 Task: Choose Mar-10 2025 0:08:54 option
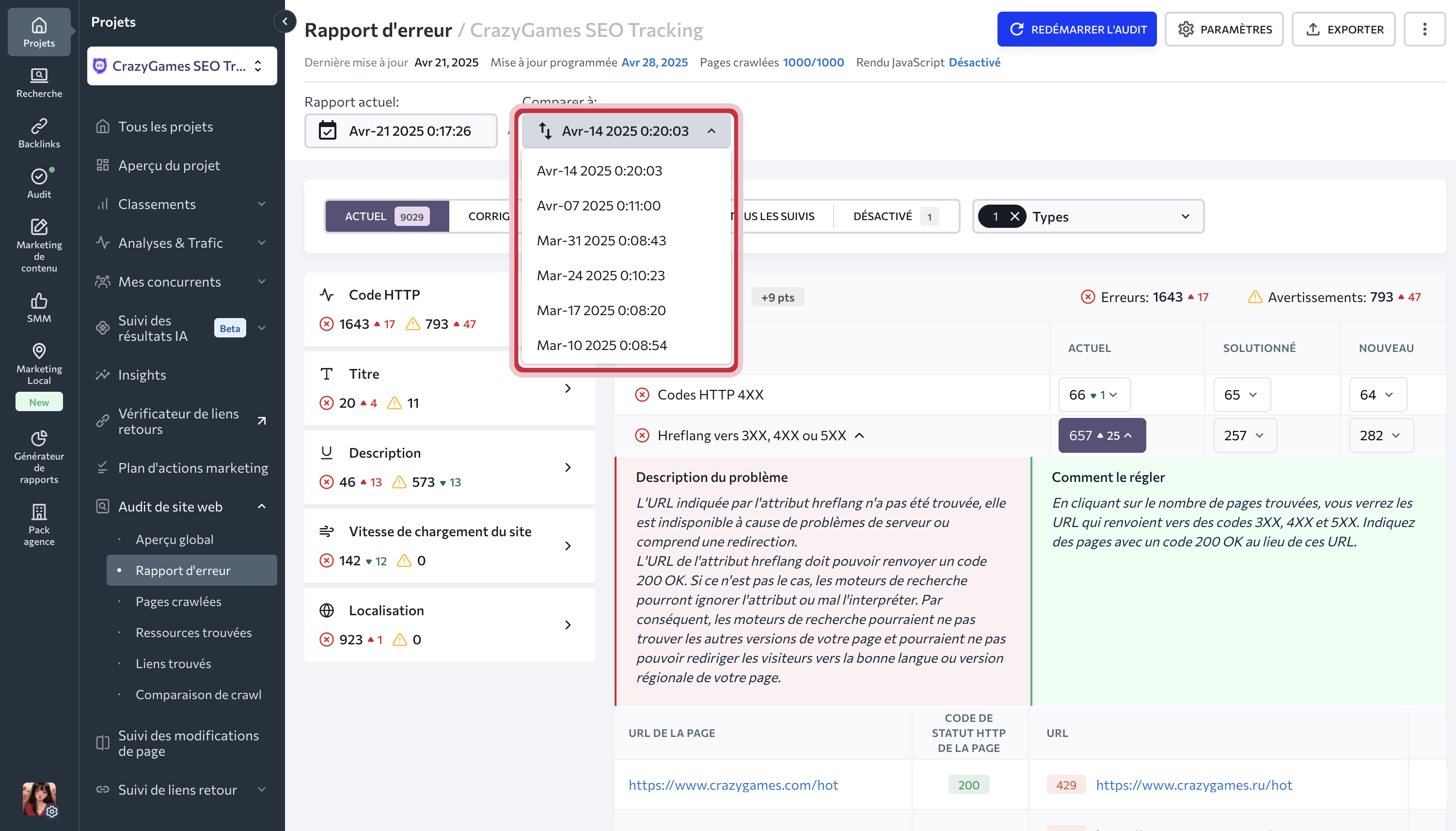626,345
